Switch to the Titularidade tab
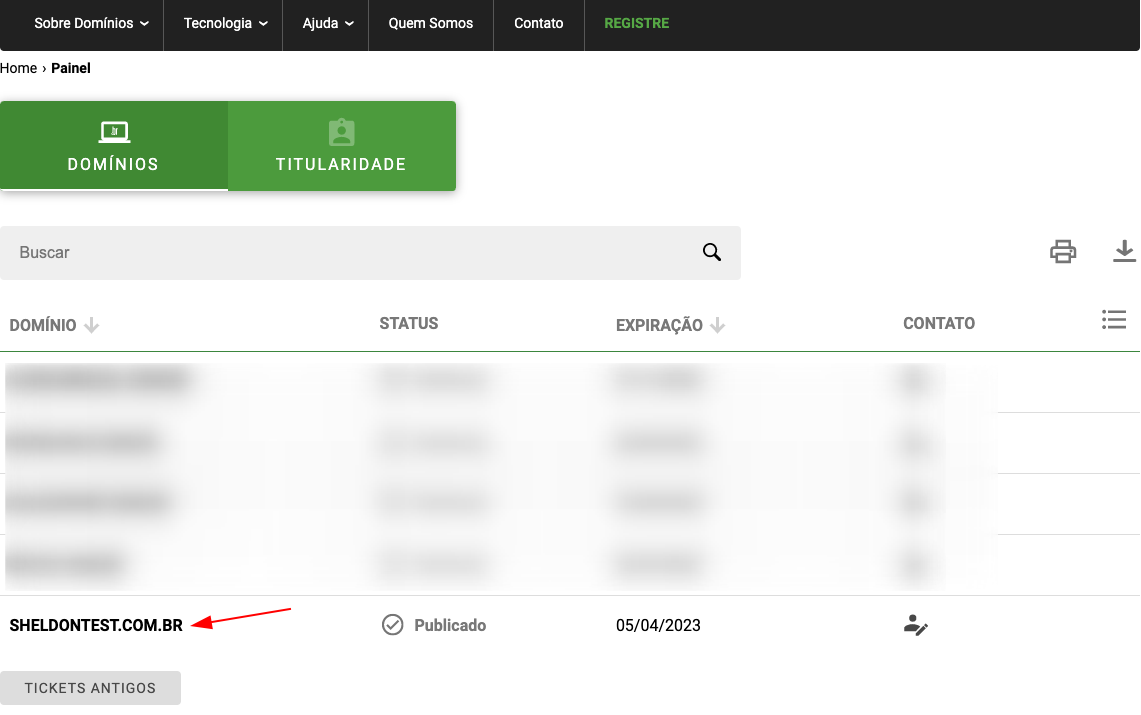 341,146
